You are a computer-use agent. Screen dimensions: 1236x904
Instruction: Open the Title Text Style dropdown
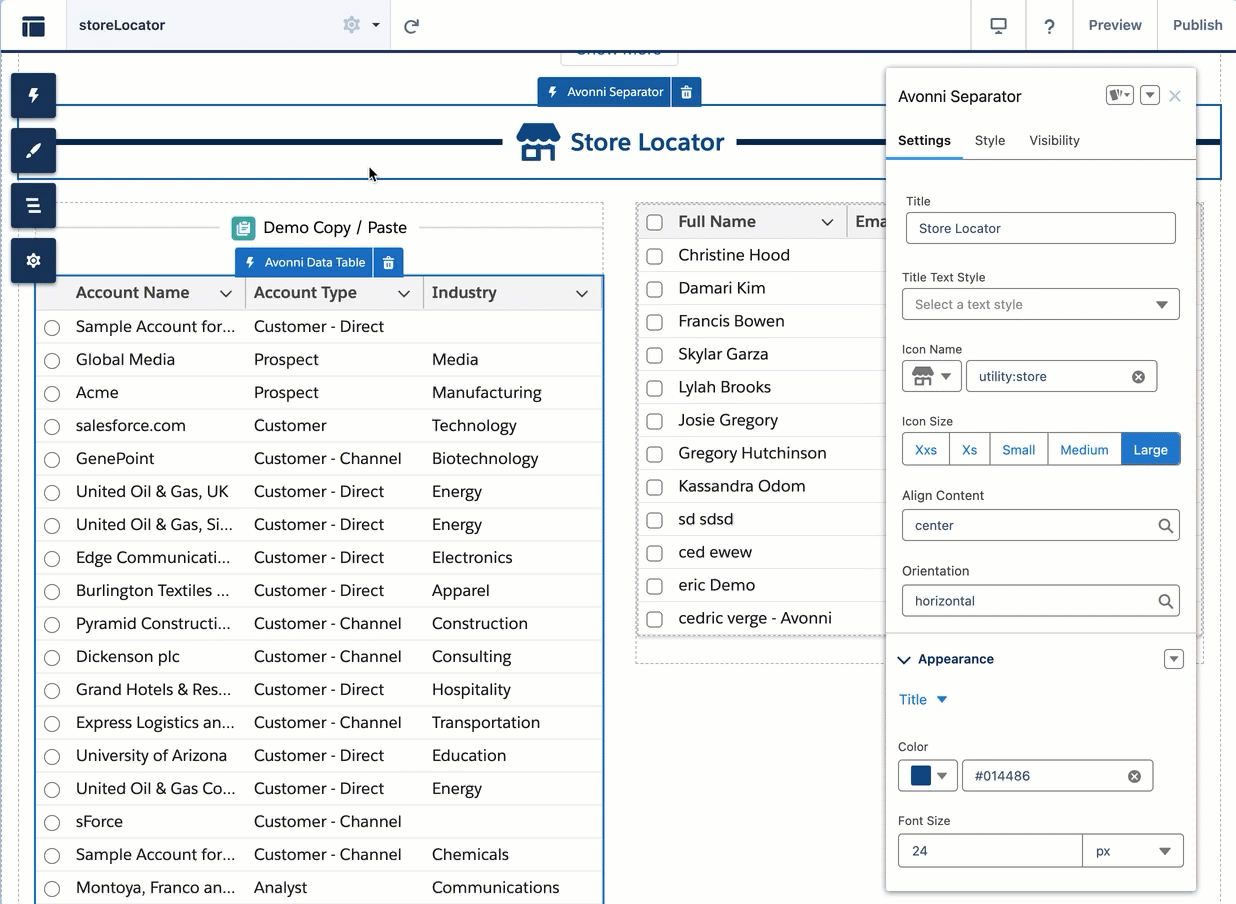click(1040, 305)
